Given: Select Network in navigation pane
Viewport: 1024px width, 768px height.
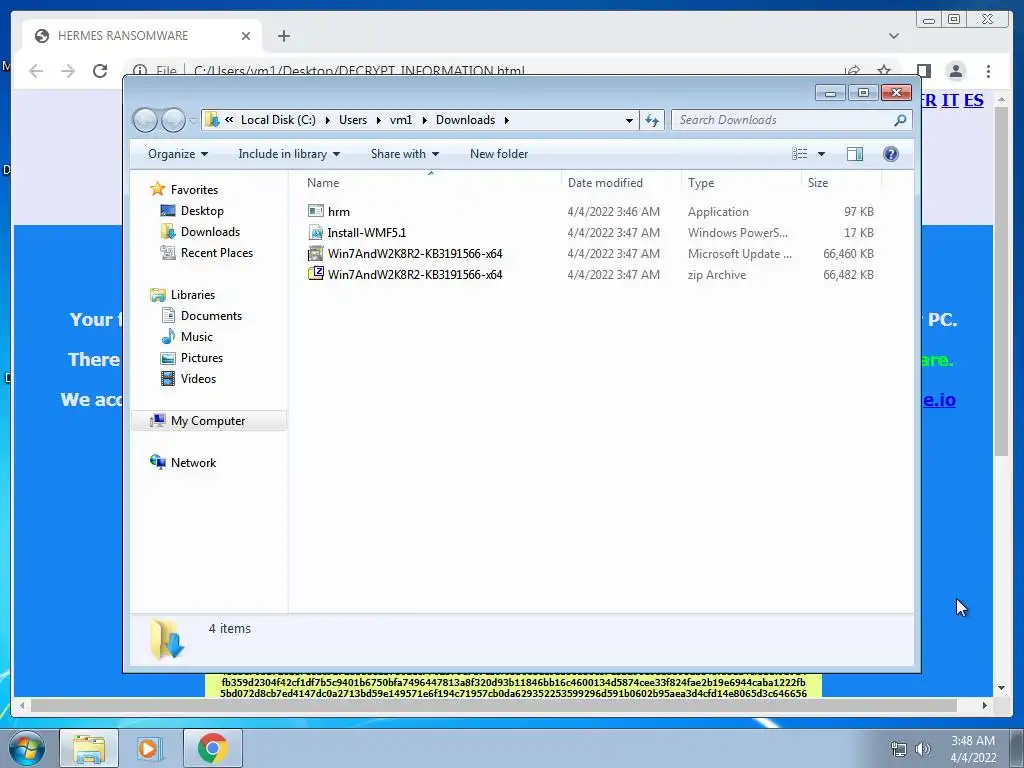Looking at the screenshot, I should [x=193, y=462].
